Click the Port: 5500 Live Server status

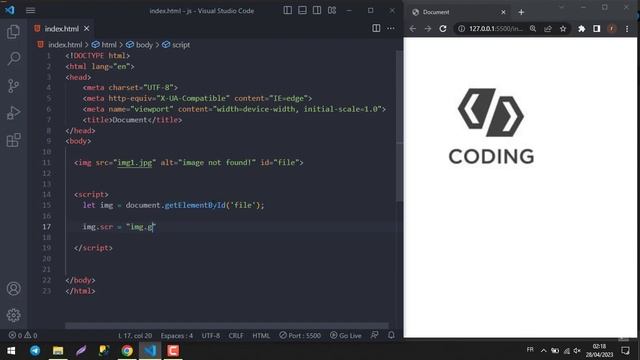pyautogui.click(x=300, y=336)
